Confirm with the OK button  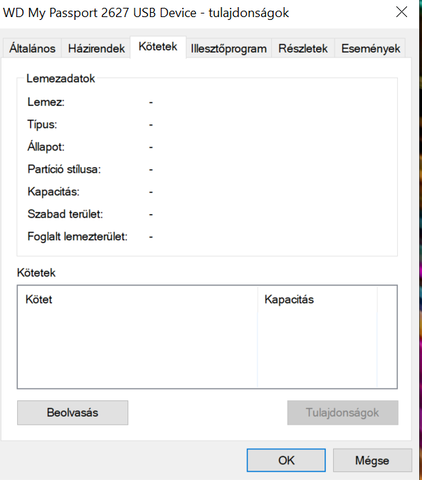(x=286, y=460)
